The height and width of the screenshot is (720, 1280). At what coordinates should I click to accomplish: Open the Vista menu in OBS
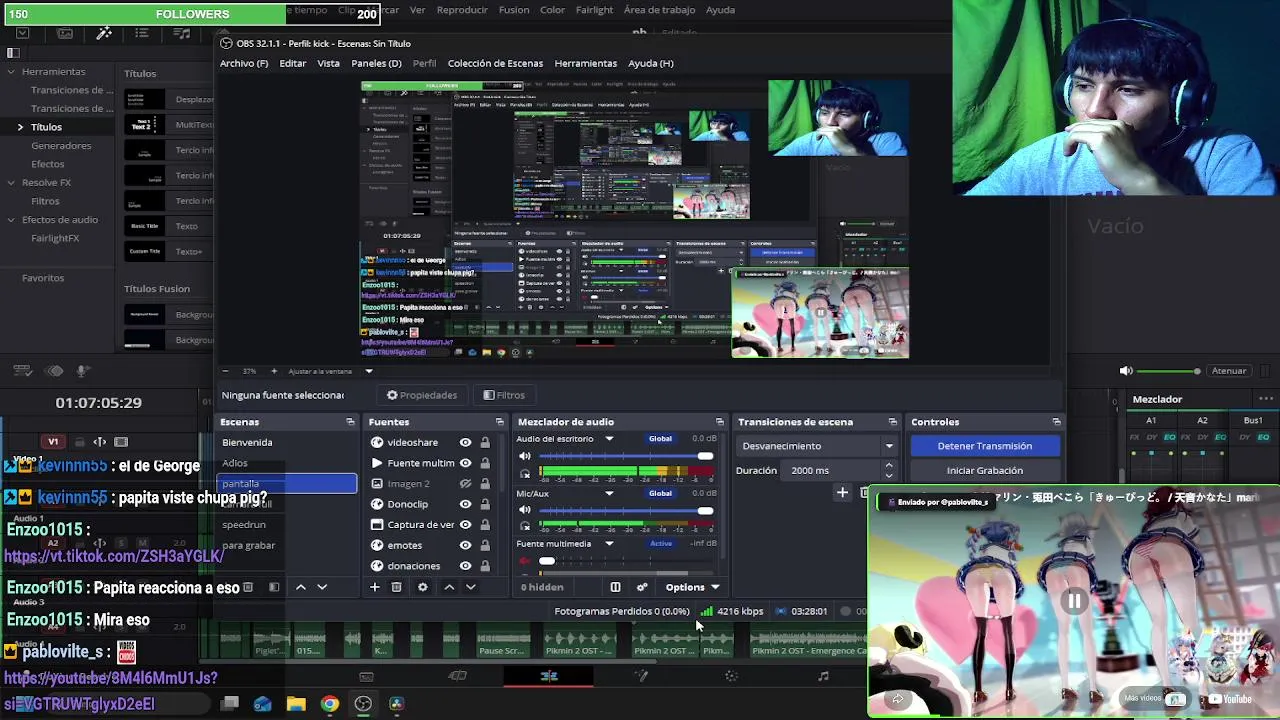click(328, 63)
